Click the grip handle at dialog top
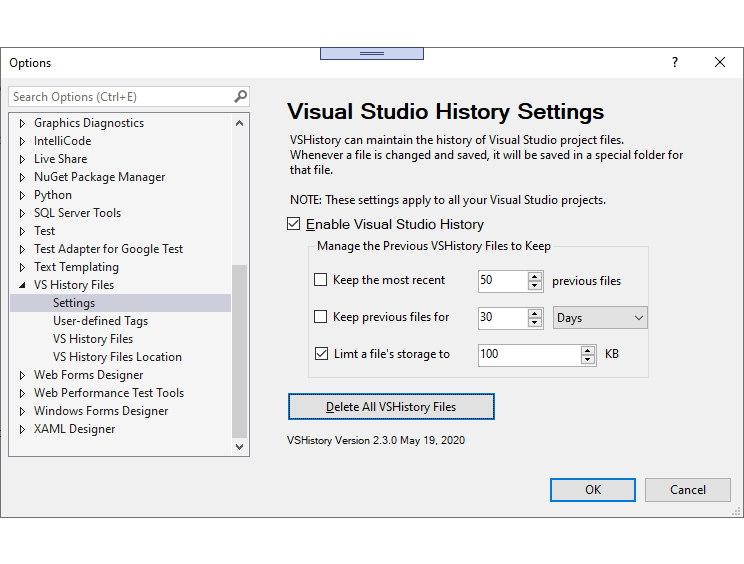744x564 pixels. pos(372,54)
